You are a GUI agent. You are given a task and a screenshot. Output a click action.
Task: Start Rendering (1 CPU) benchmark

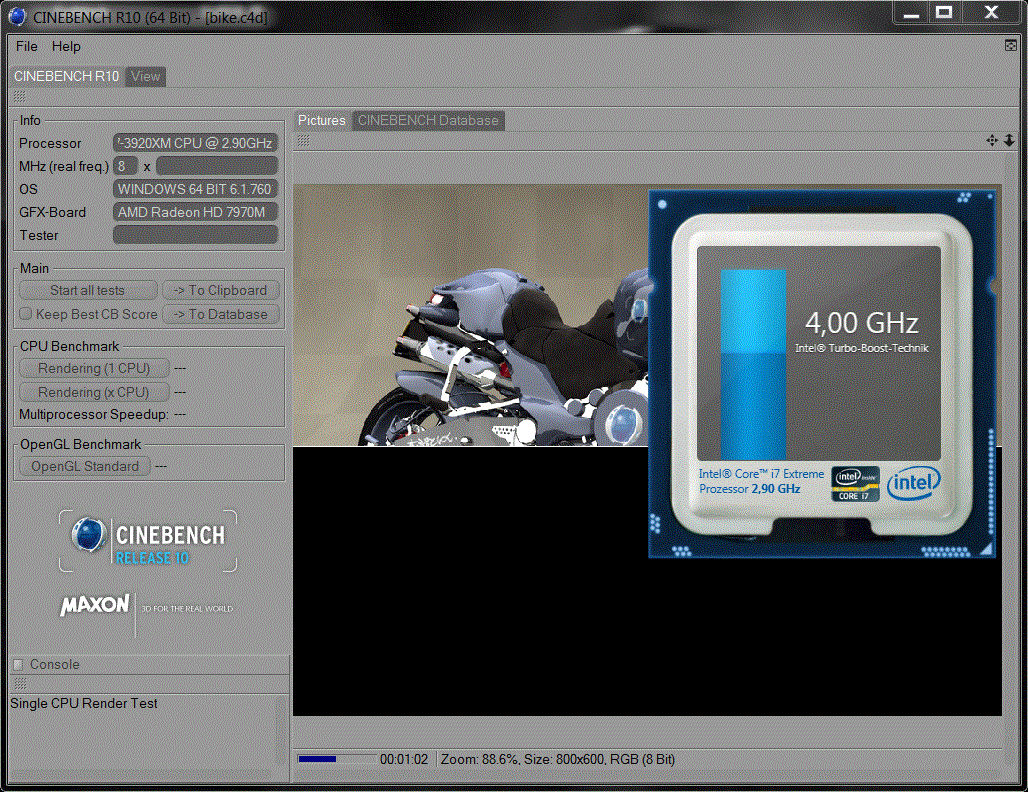(x=94, y=368)
